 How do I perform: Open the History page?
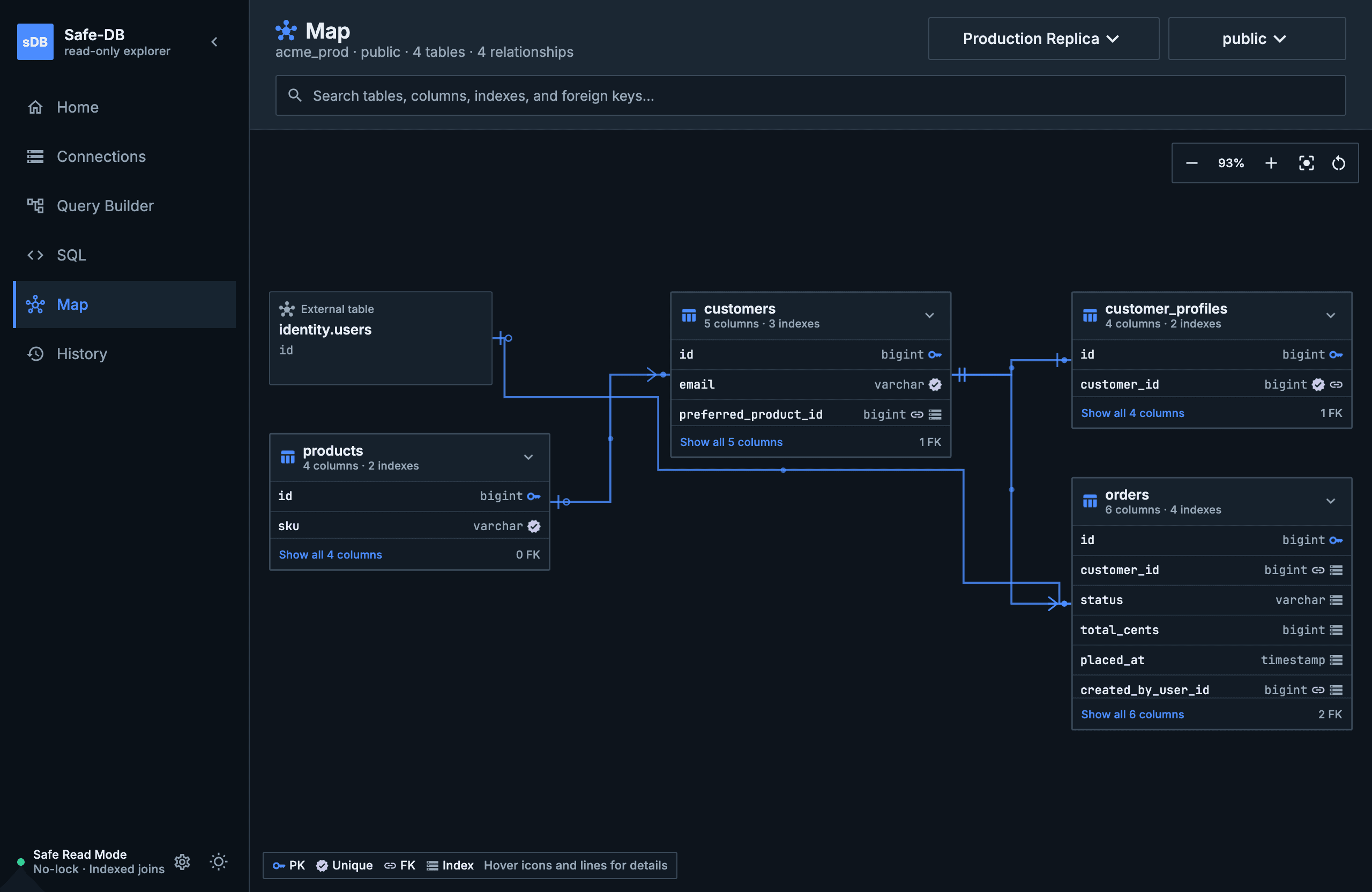coord(124,354)
